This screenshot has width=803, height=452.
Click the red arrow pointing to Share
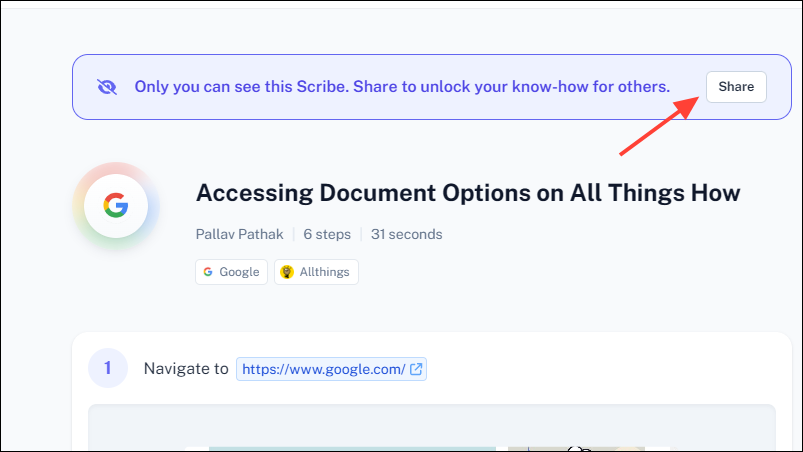tap(660, 125)
